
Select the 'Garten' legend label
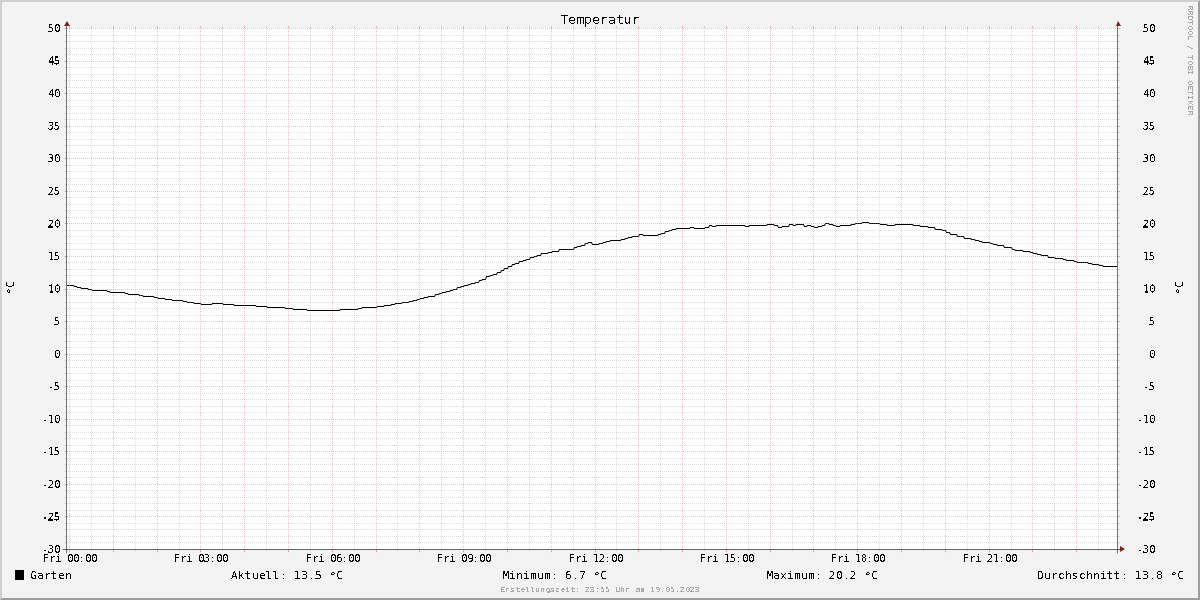pyautogui.click(x=51, y=575)
